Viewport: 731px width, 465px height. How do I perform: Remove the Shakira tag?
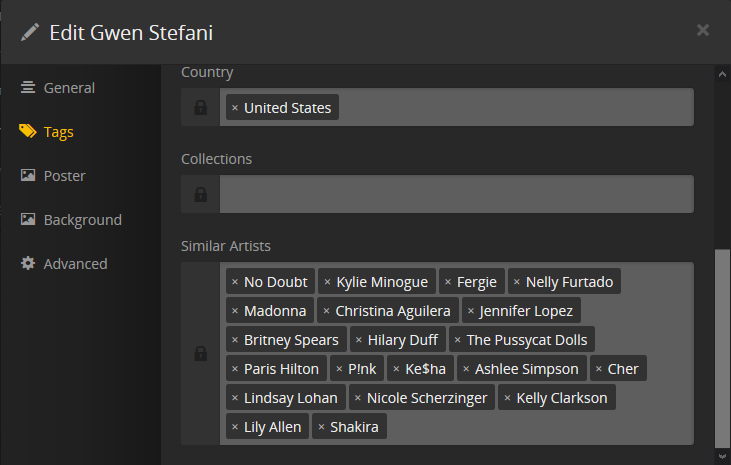coord(321,427)
